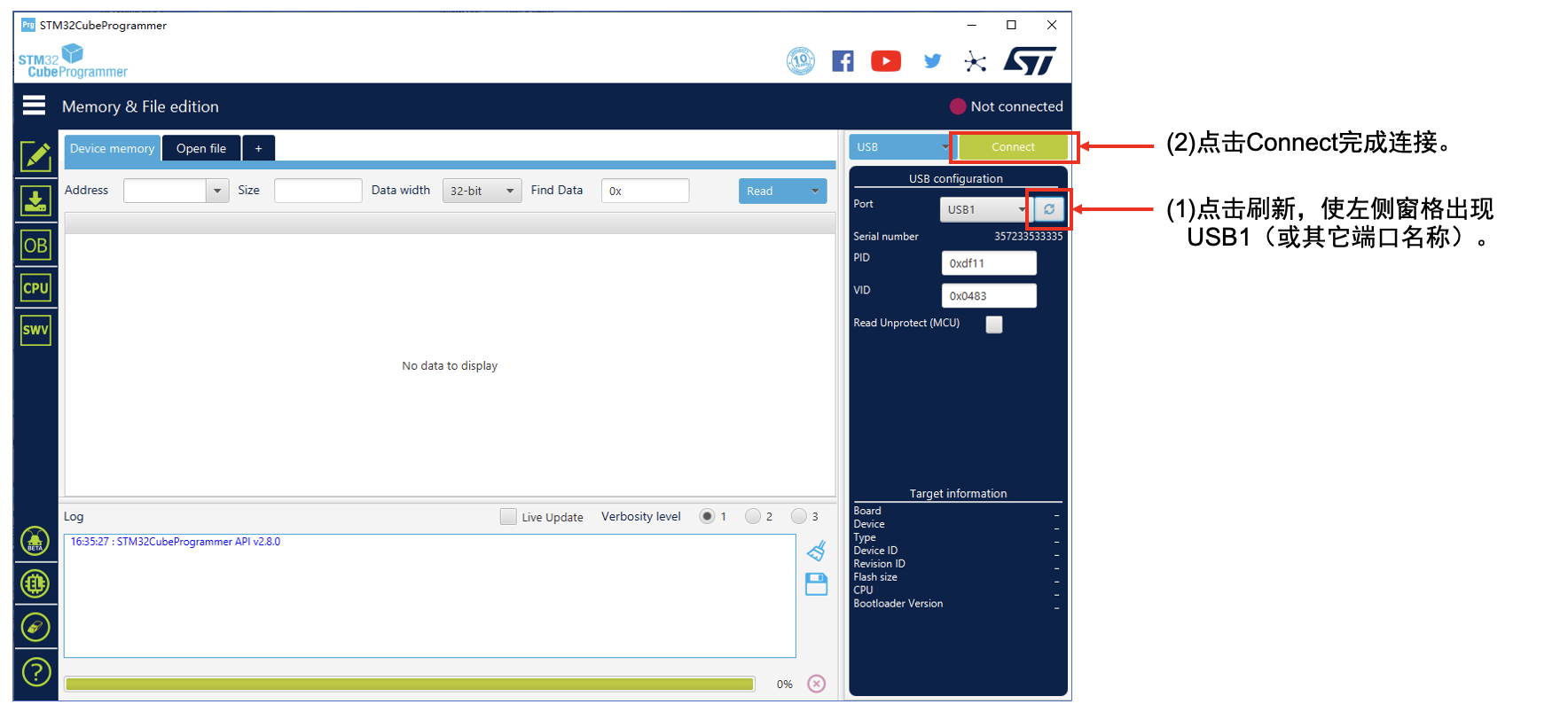Open the hamburger menu

pos(34,106)
